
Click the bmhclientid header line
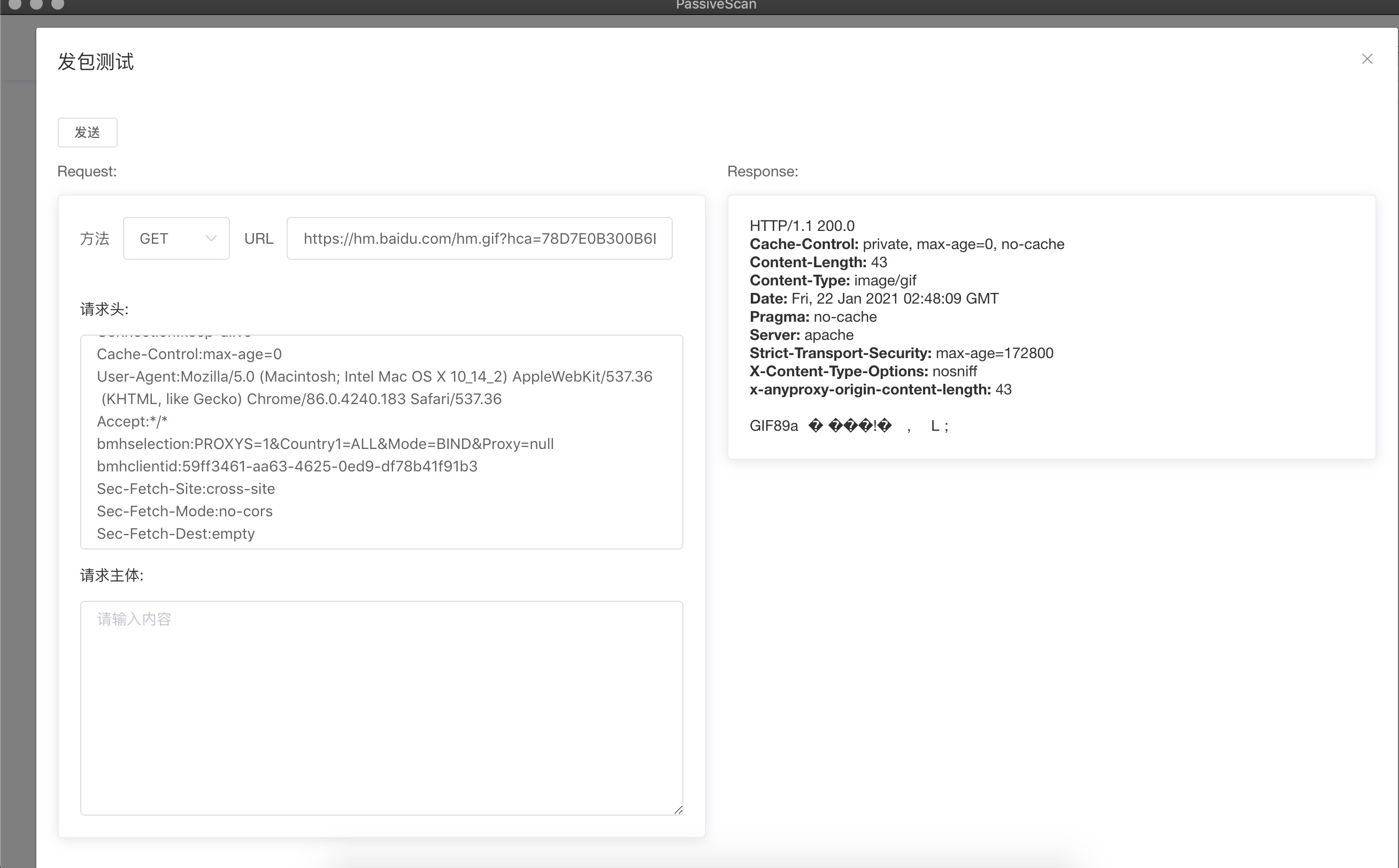click(x=287, y=466)
